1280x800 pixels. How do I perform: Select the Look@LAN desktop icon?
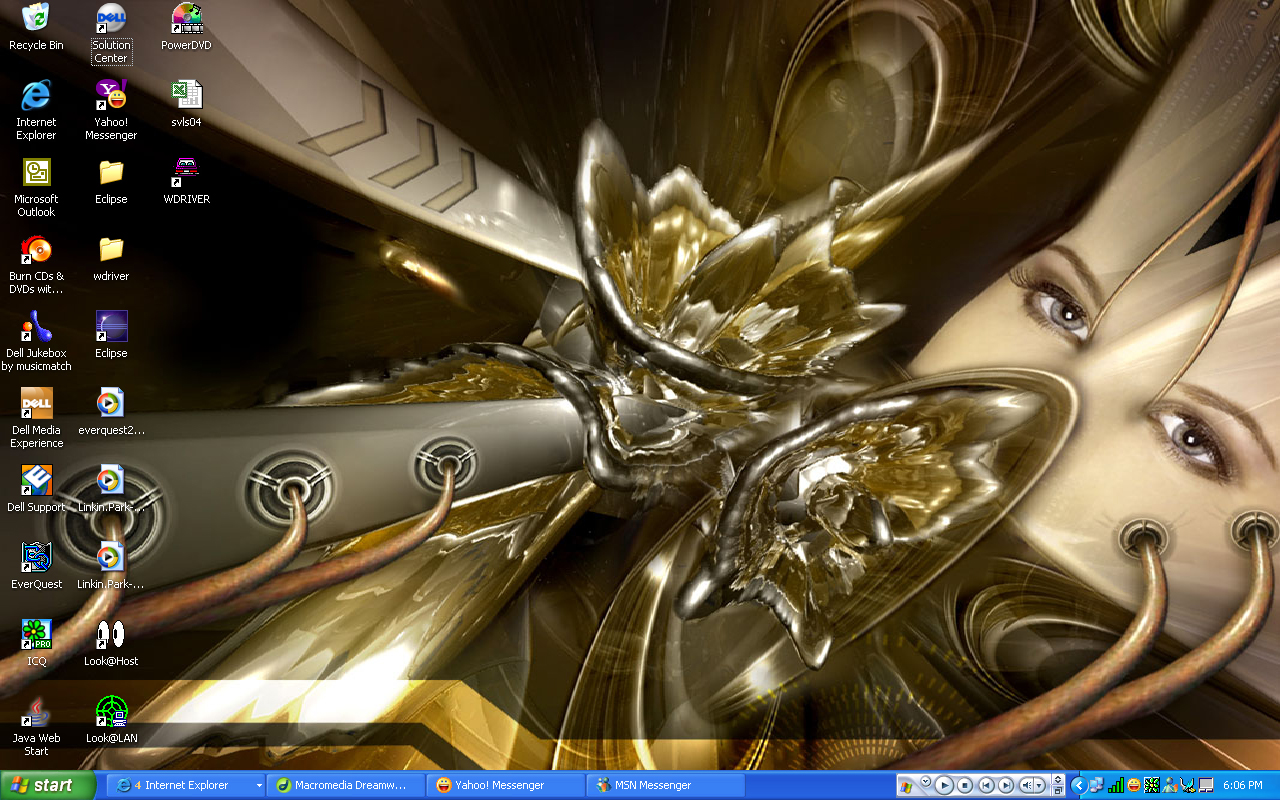click(111, 720)
